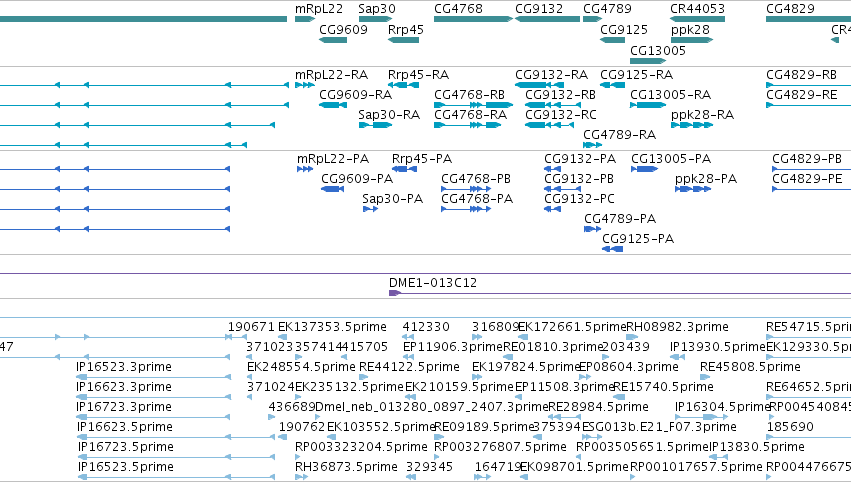Image resolution: width=851 pixels, height=482 pixels.
Task: Click transcript mRpL22-RA
Action: tap(331, 75)
